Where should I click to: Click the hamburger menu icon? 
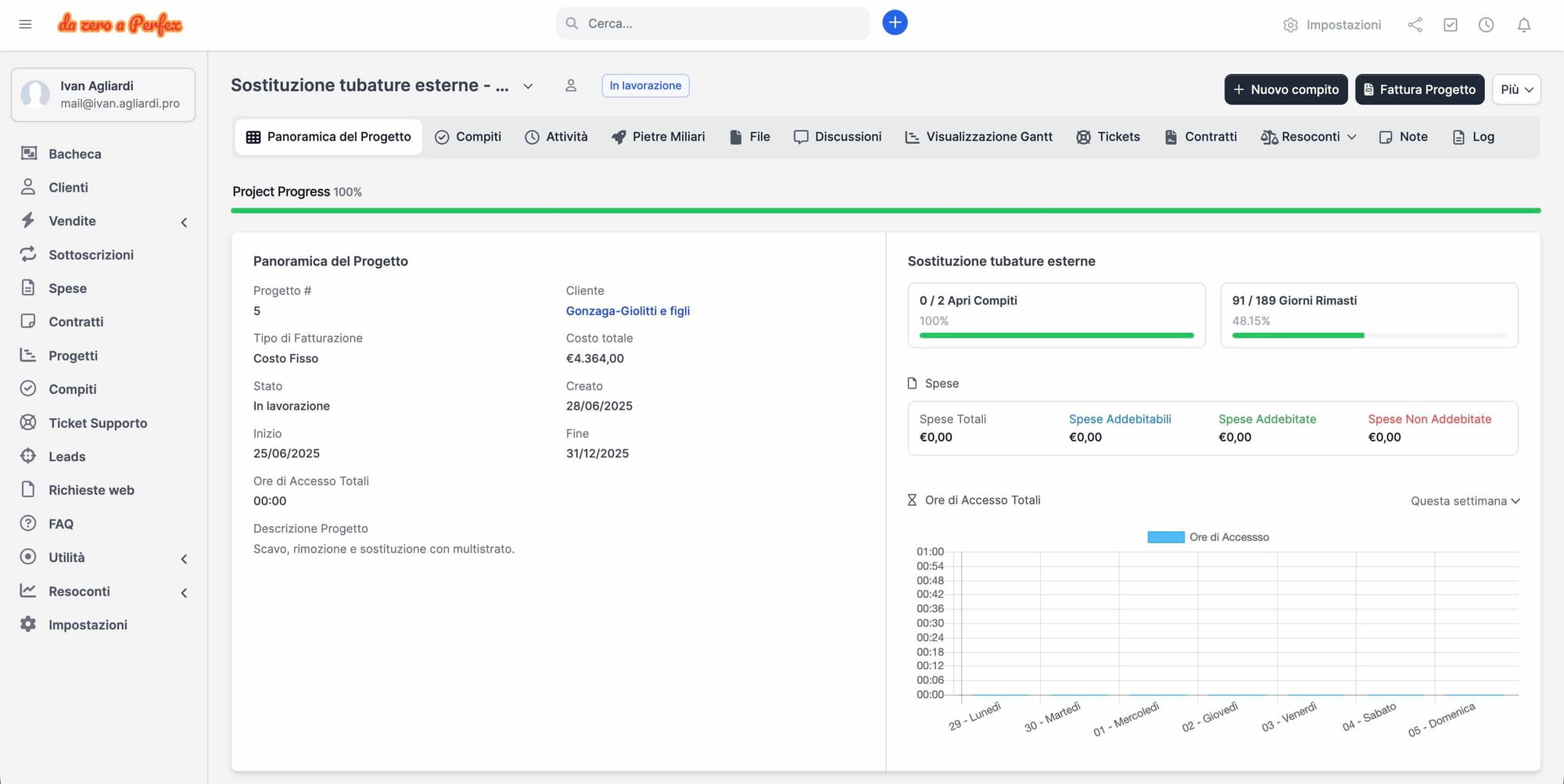tap(25, 24)
